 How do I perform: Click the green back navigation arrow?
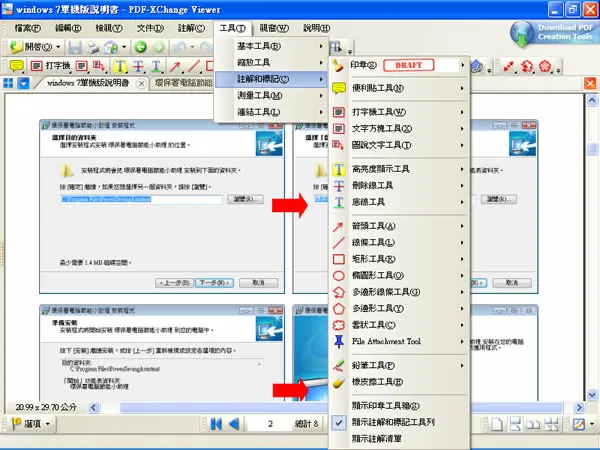[x=140, y=47]
